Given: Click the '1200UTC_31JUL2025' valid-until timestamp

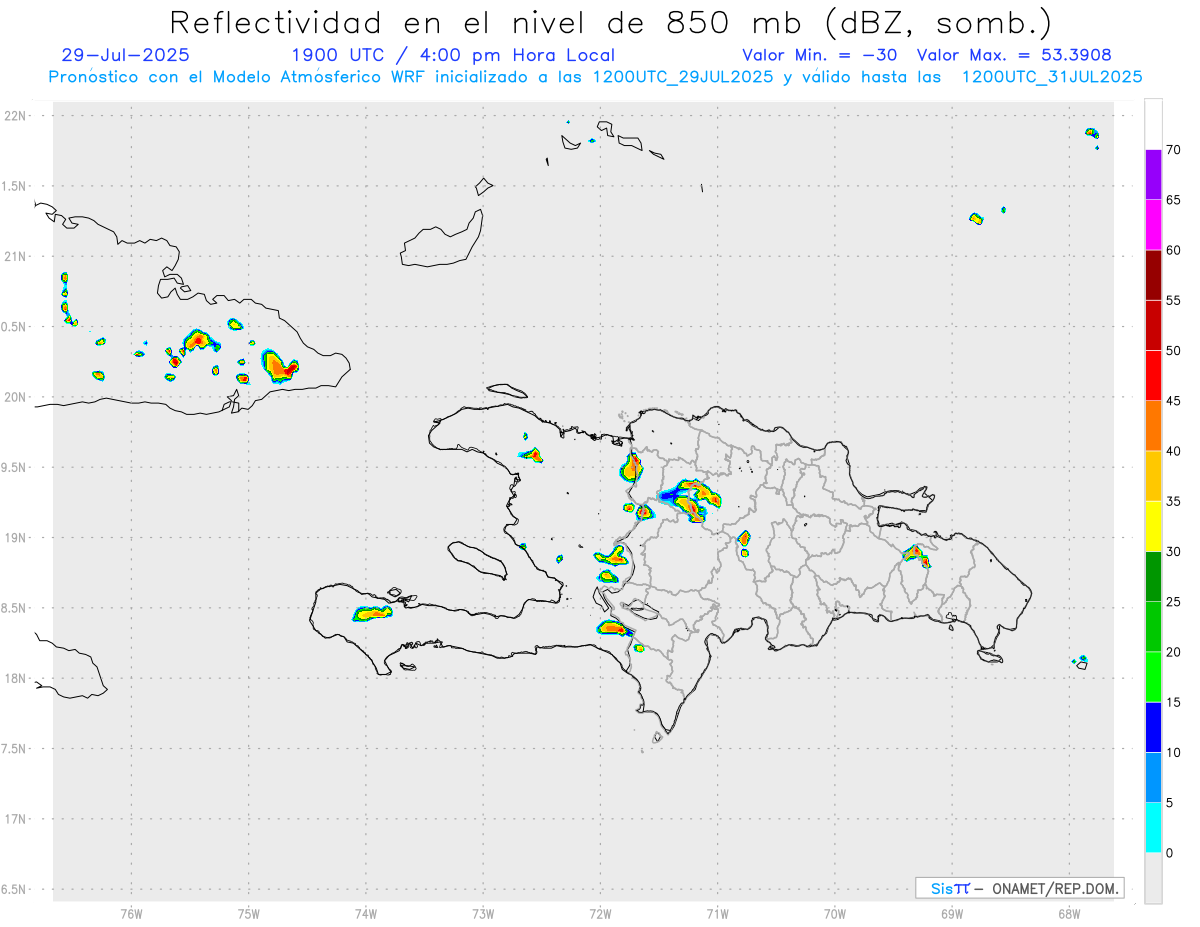Looking at the screenshot, I should (1052, 77).
